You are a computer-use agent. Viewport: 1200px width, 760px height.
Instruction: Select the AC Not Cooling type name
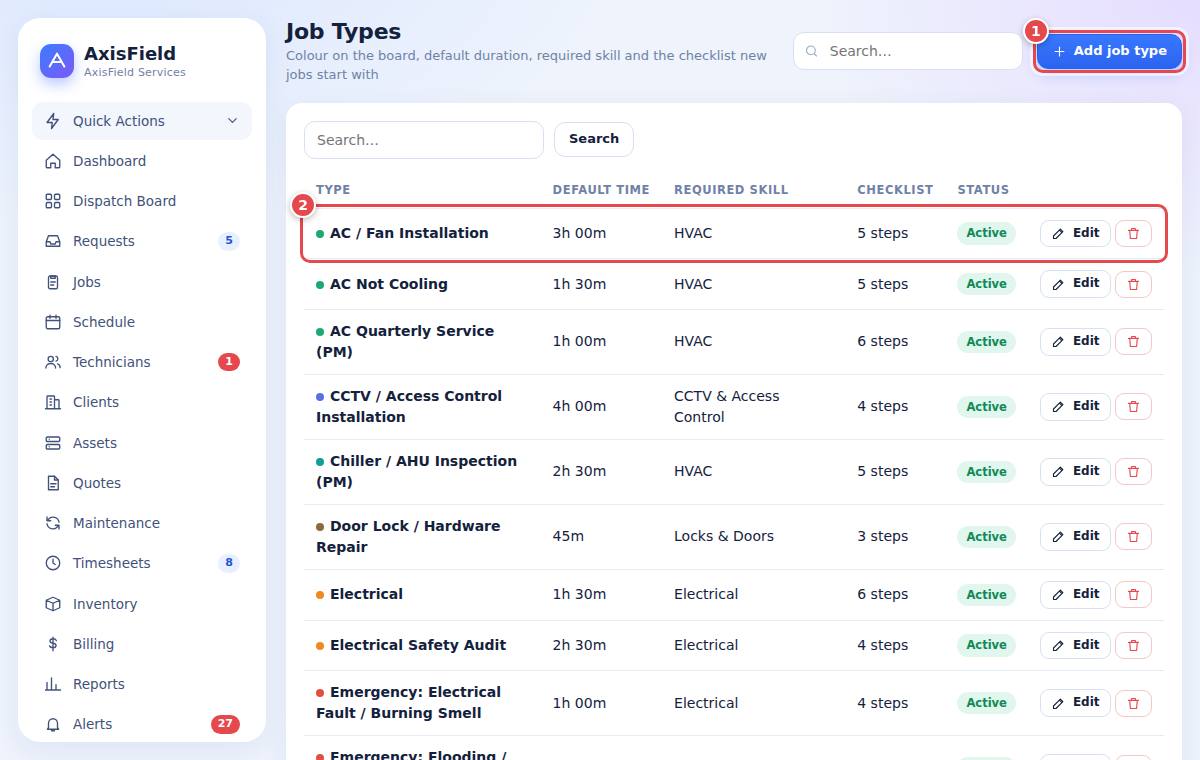(389, 284)
